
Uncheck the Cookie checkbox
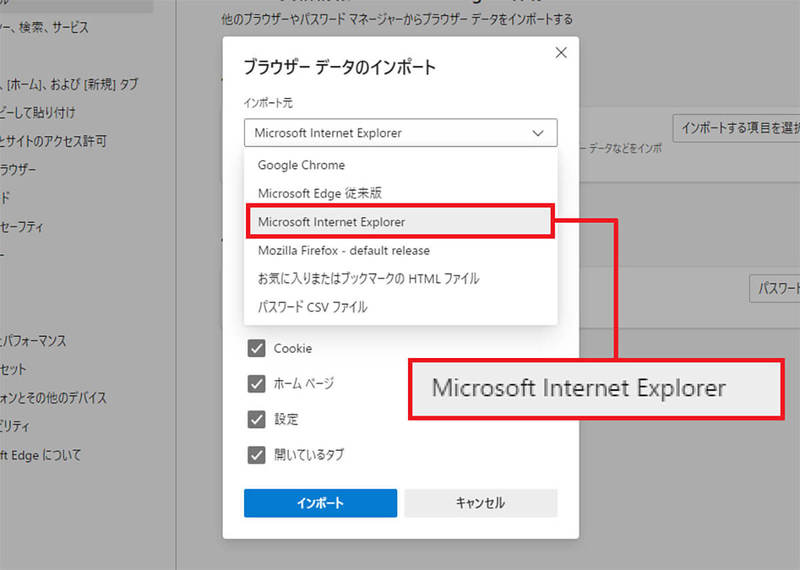pos(256,349)
